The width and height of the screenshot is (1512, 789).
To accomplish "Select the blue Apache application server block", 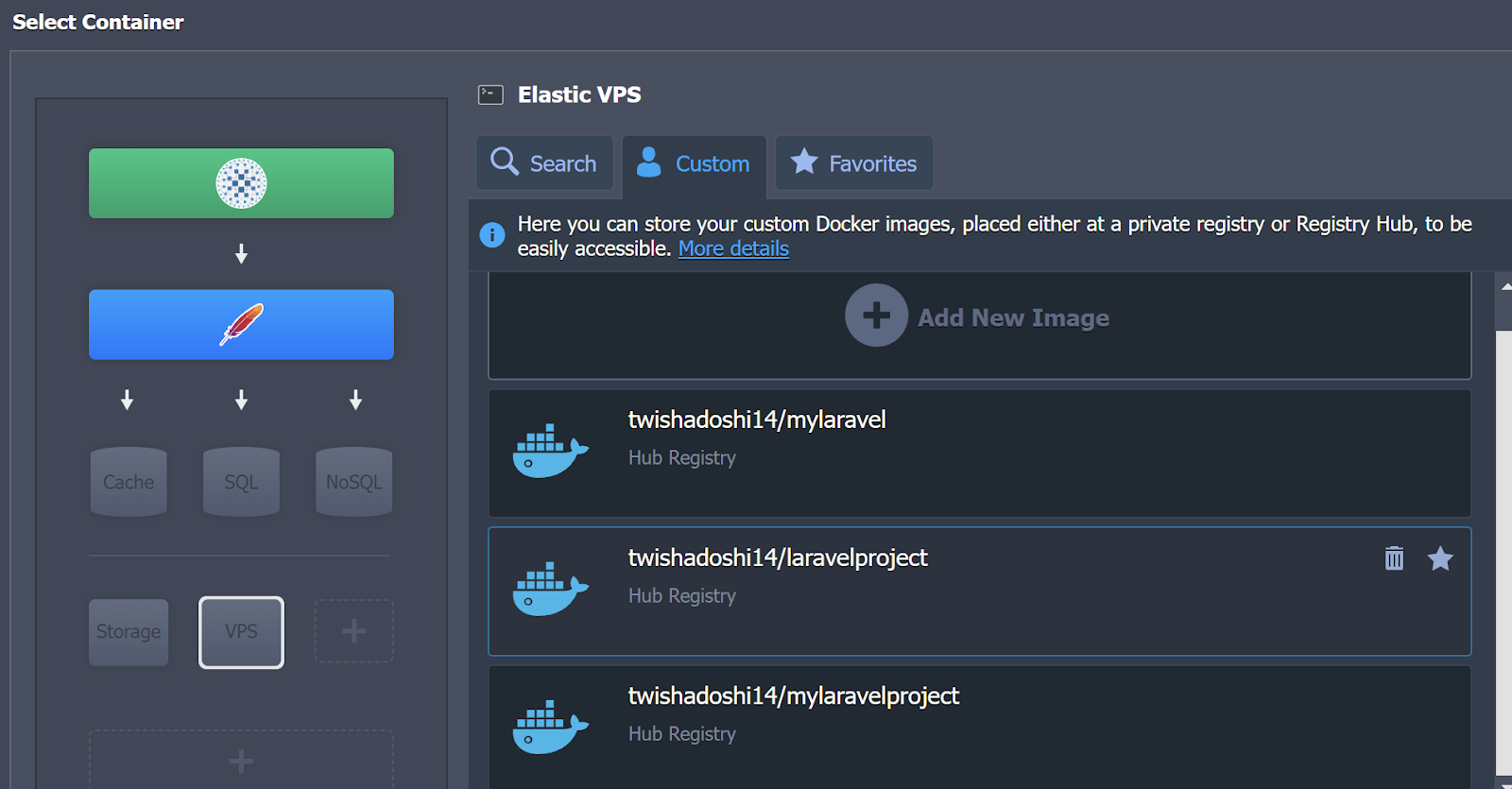I will click(241, 324).
